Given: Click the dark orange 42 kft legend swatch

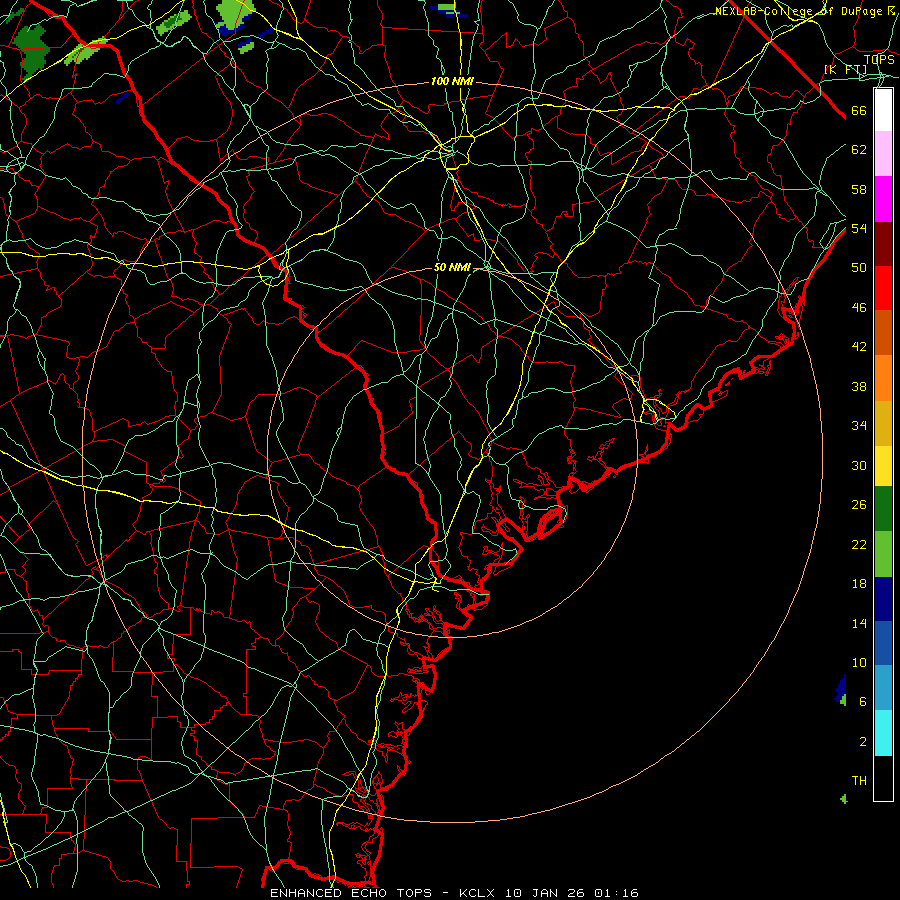Looking at the screenshot, I should pyautogui.click(x=883, y=333).
